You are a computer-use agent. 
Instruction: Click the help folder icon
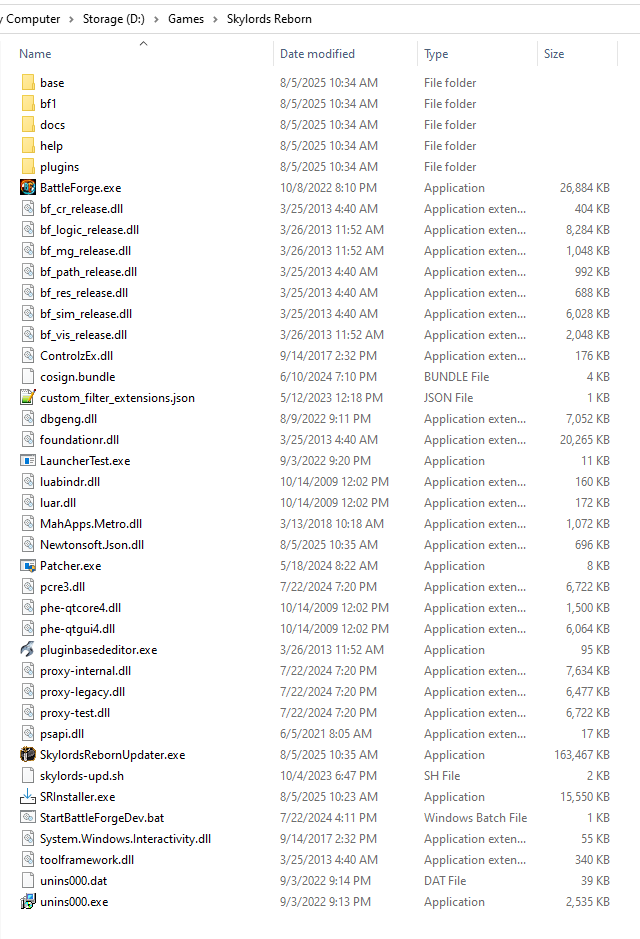pos(28,146)
